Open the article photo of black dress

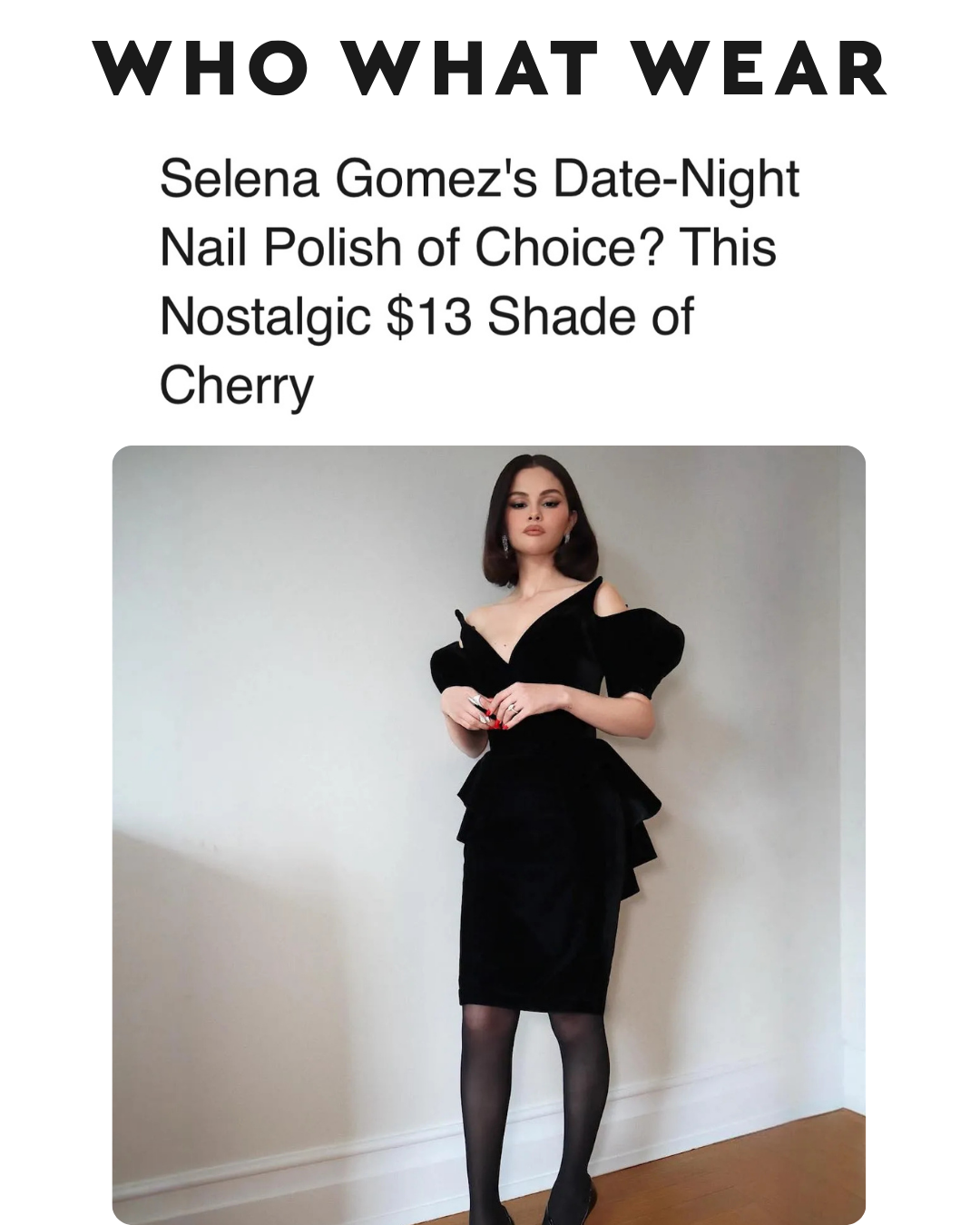pos(488,835)
